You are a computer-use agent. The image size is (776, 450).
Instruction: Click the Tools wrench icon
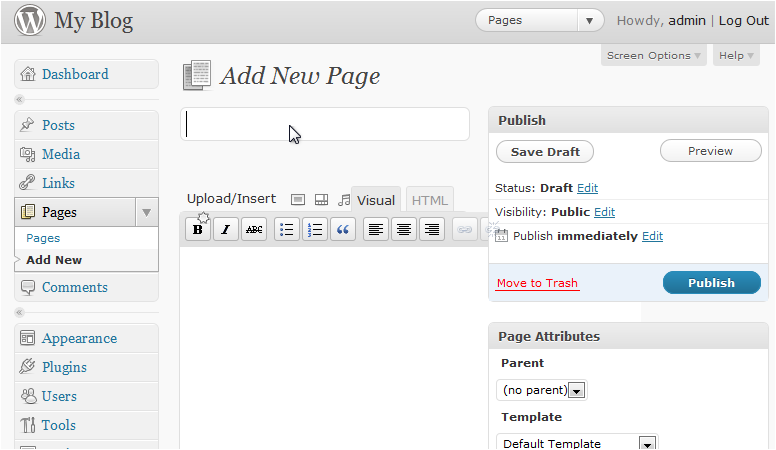[28, 425]
